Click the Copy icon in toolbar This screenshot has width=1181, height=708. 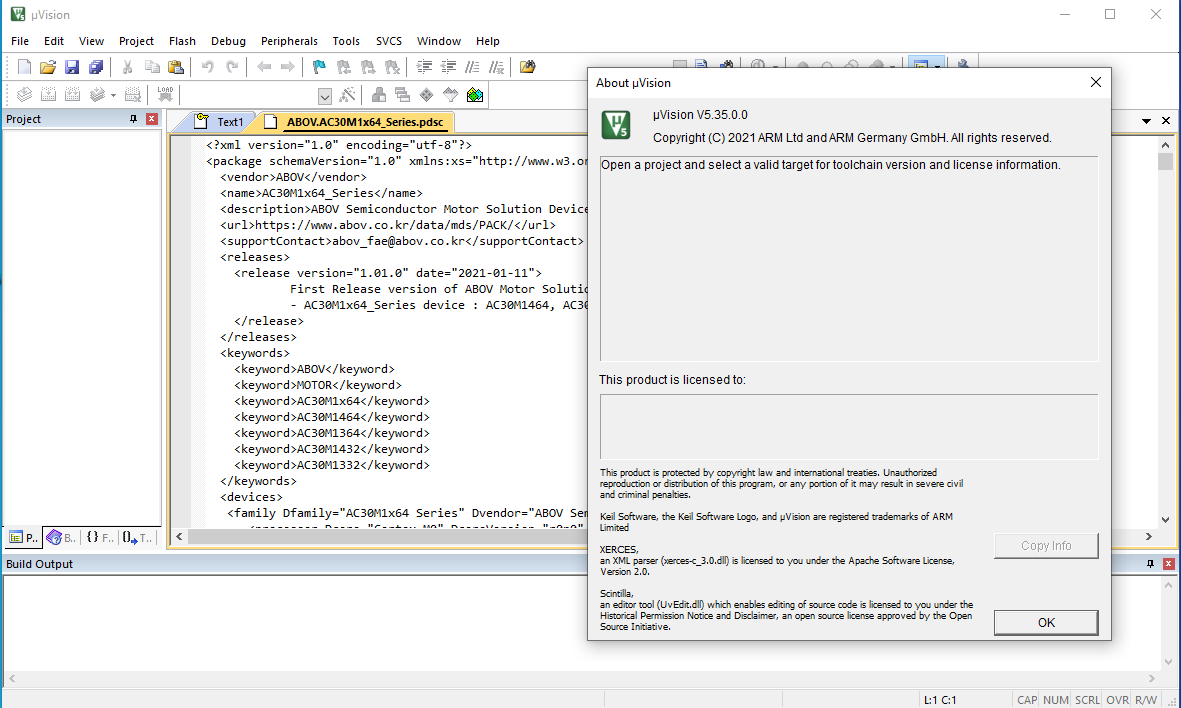coord(151,67)
